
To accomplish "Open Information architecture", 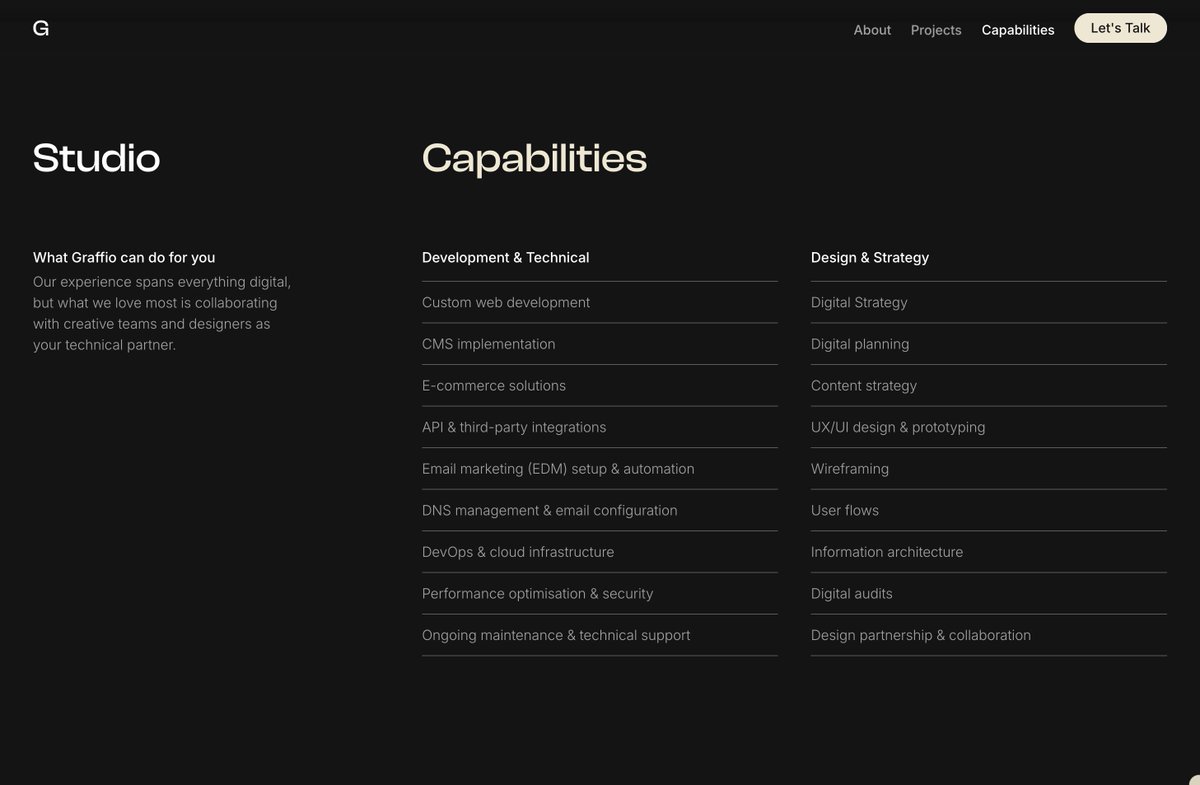I will click(887, 551).
